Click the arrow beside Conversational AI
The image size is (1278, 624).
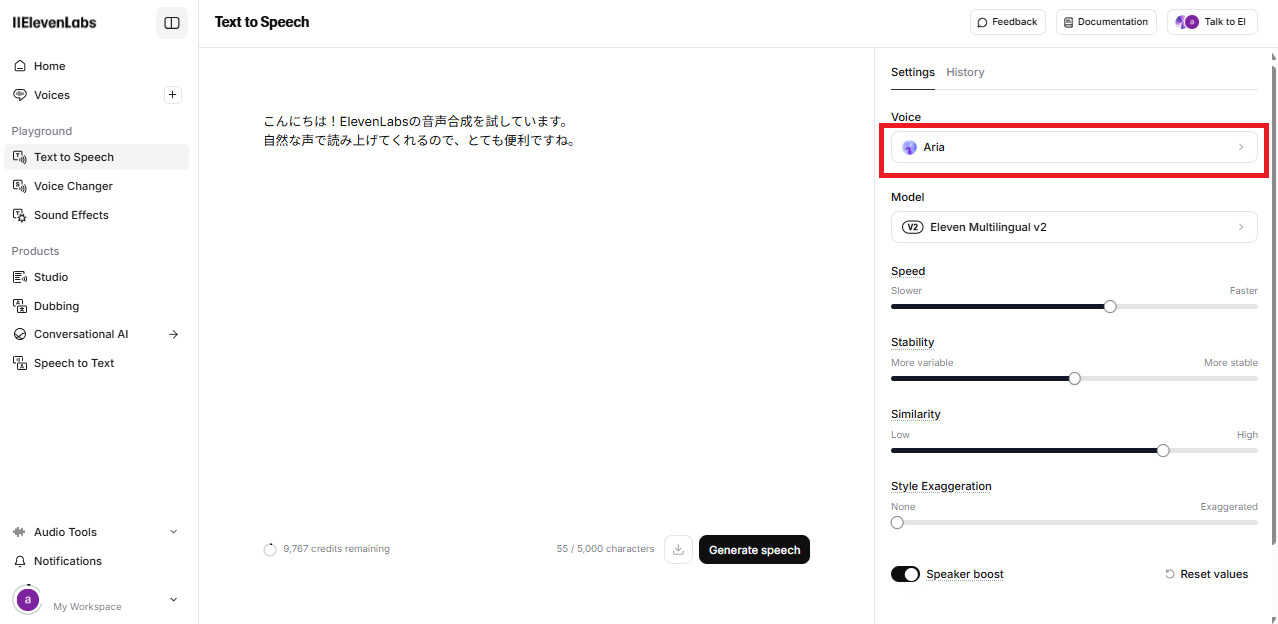(173, 334)
